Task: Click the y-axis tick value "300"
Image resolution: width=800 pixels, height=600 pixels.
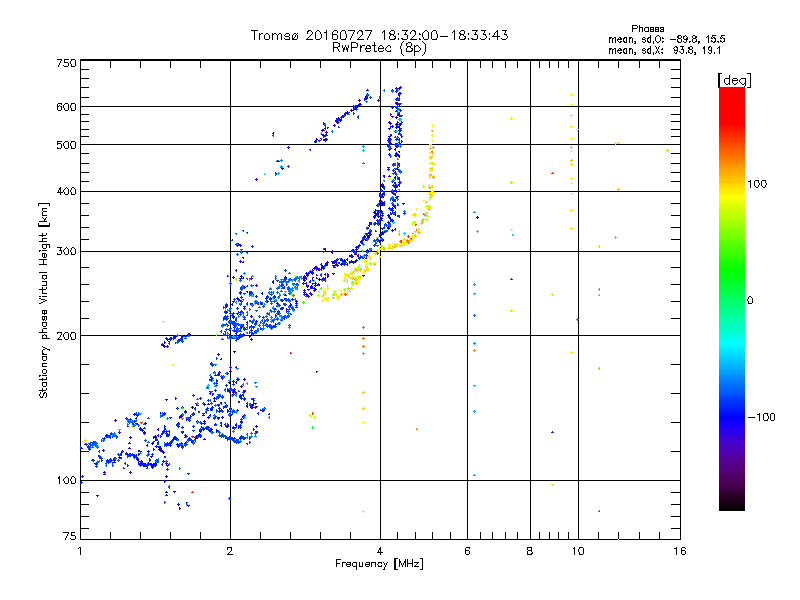Action: tap(66, 251)
